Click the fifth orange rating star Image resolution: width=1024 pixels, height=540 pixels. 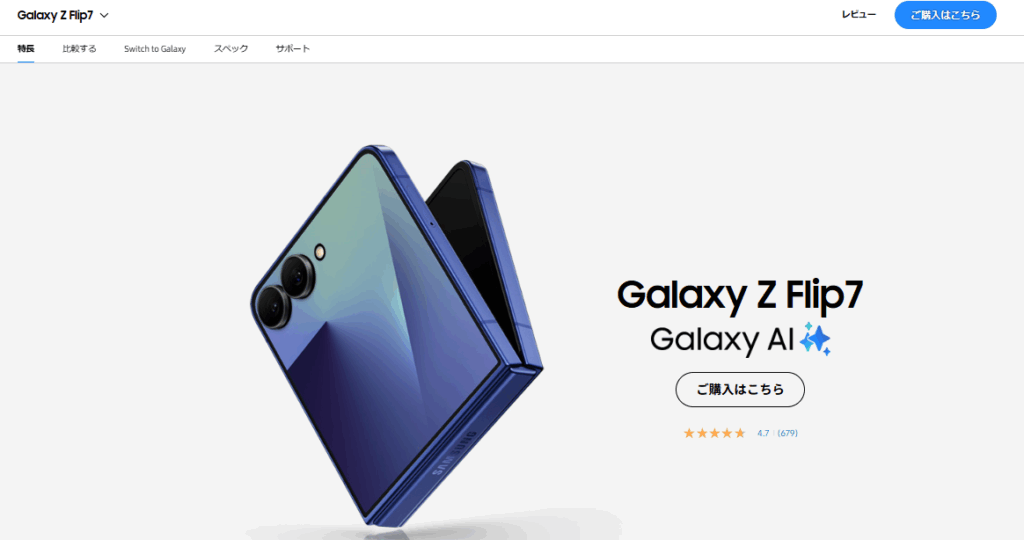coord(739,433)
